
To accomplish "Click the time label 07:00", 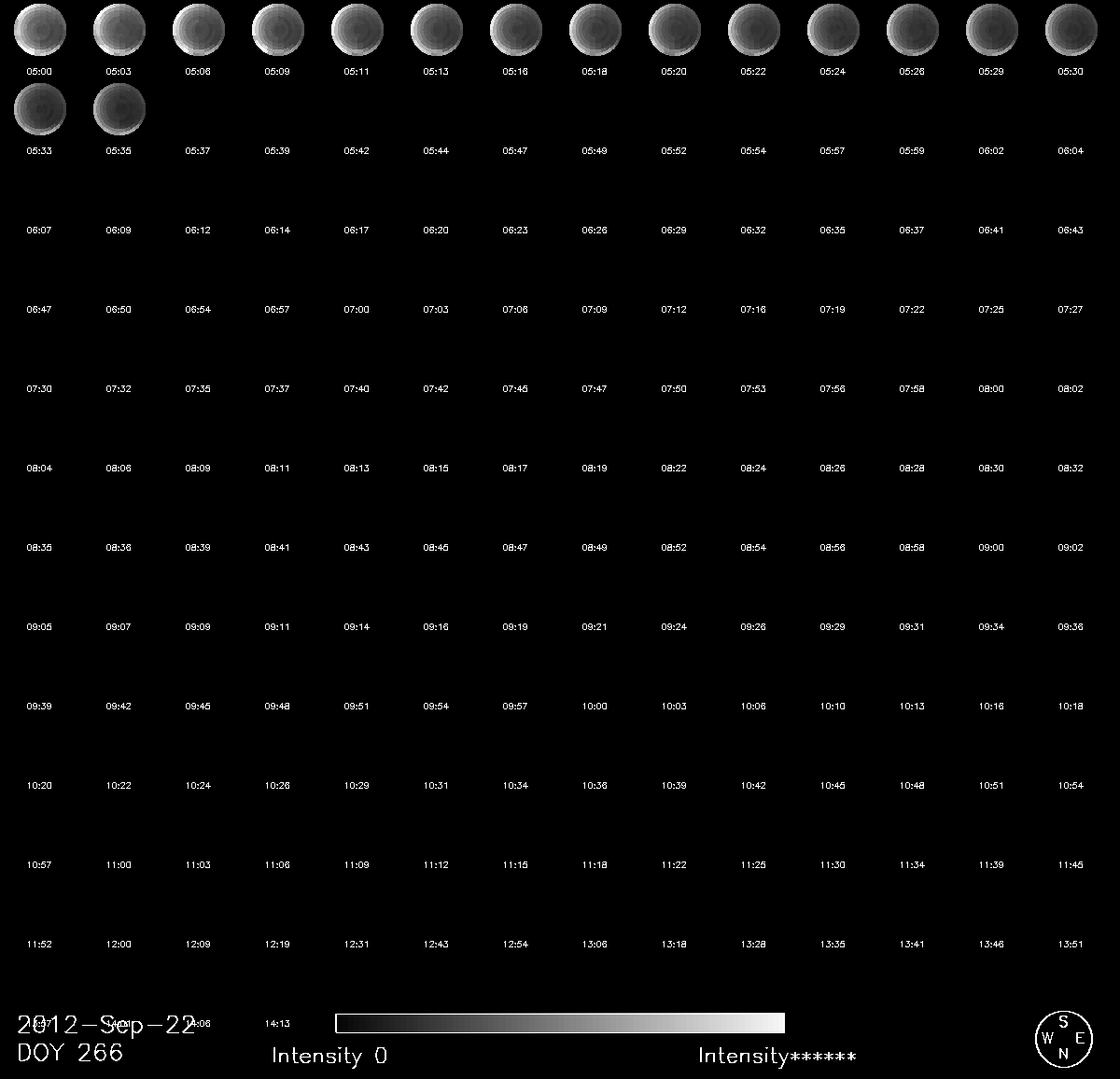I will point(357,309).
